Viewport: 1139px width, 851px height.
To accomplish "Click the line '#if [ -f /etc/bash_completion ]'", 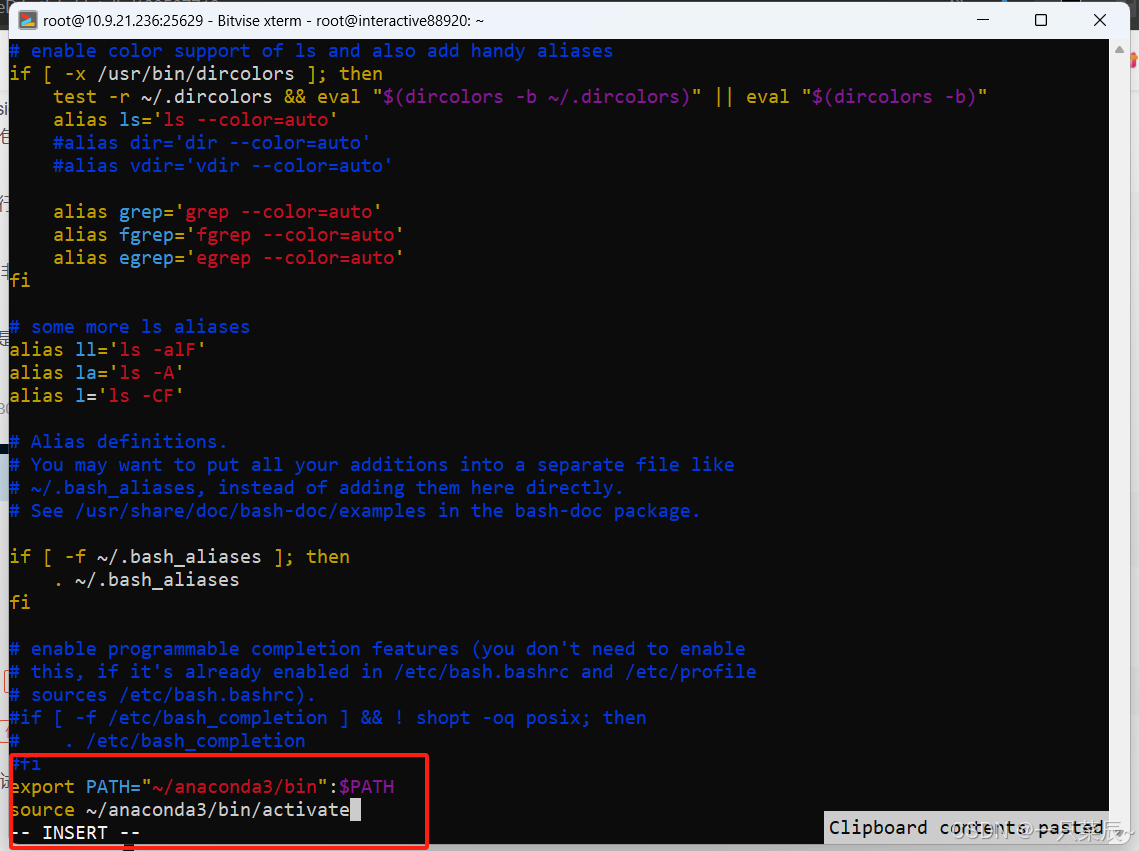I will coord(328,717).
